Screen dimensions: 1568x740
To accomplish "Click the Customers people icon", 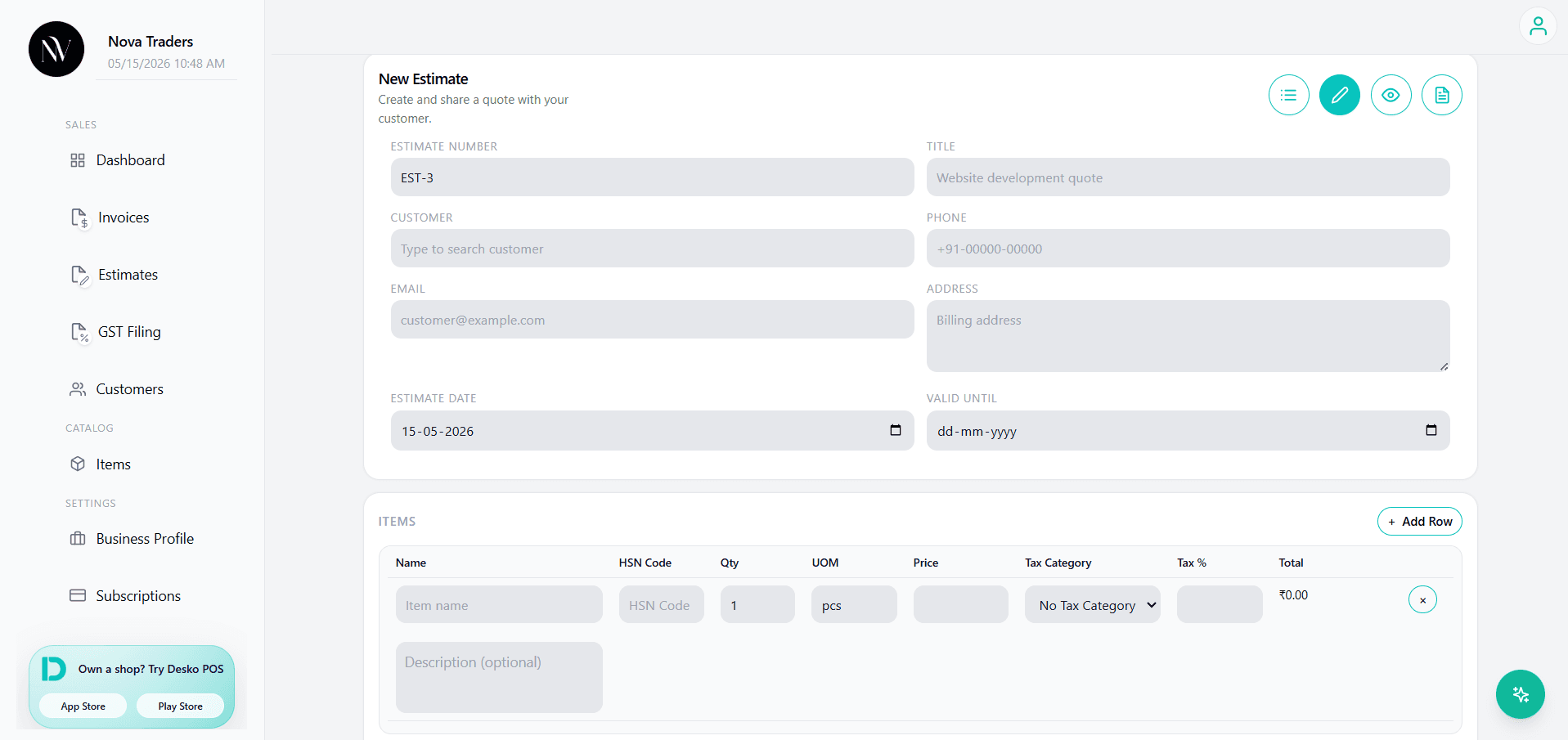I will pos(78,389).
